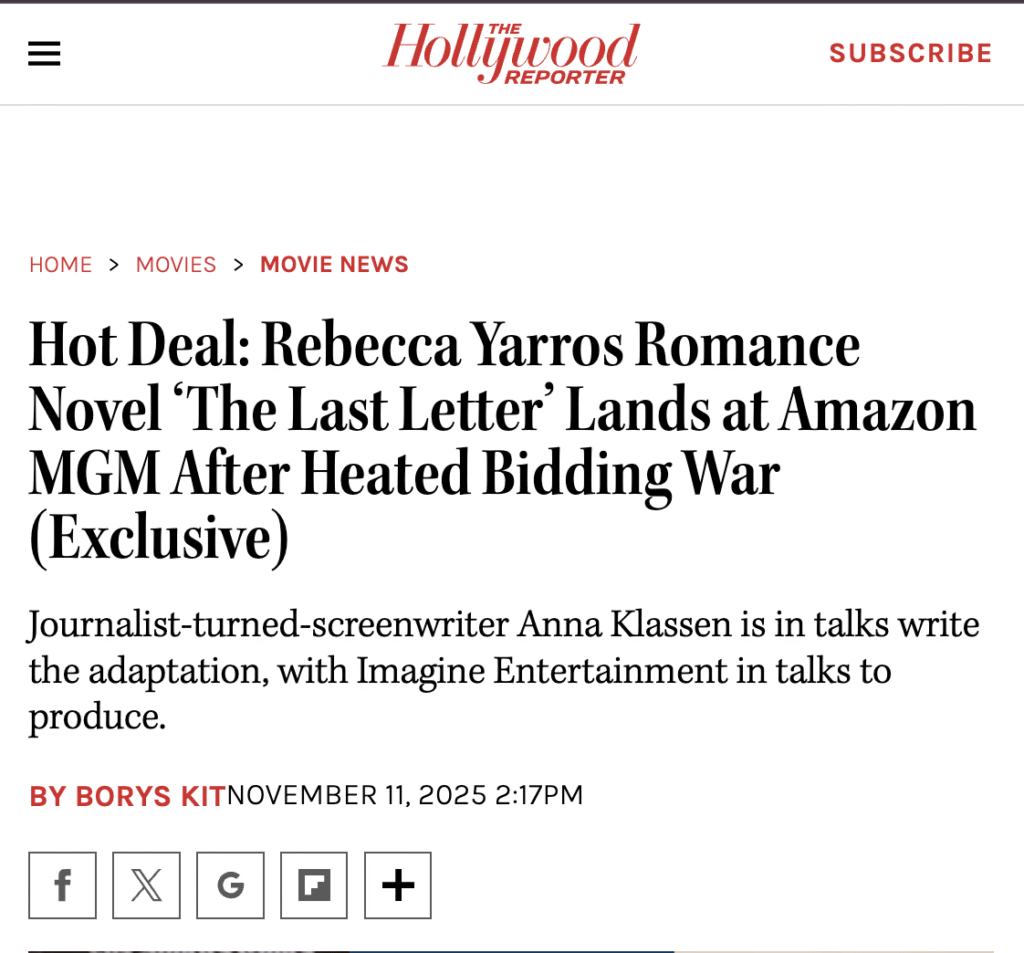Screen dimensions: 1024x953
Task: Click the (Exclusive) tag in headline
Action: pos(159,538)
